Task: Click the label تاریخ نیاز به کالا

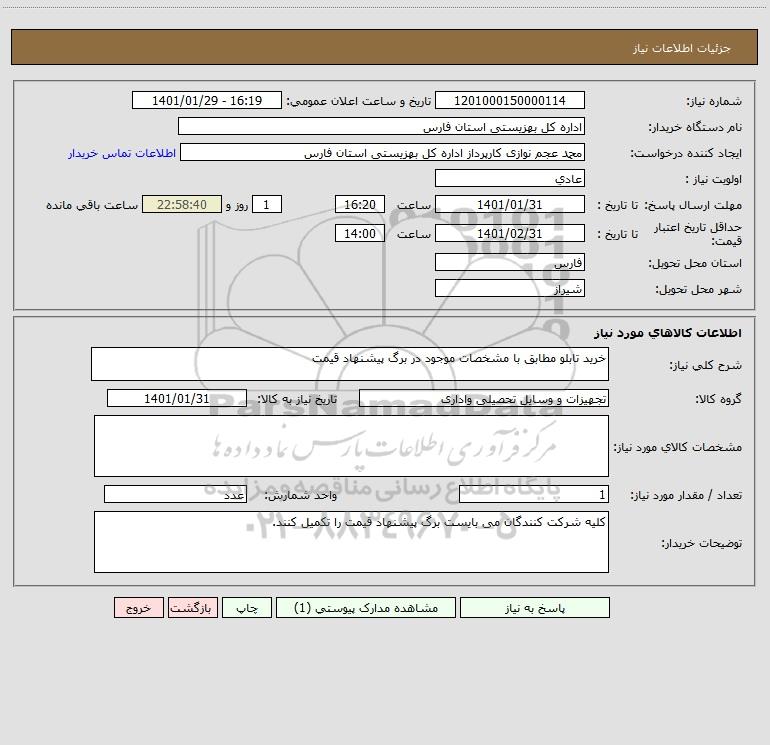Action: coord(298,399)
